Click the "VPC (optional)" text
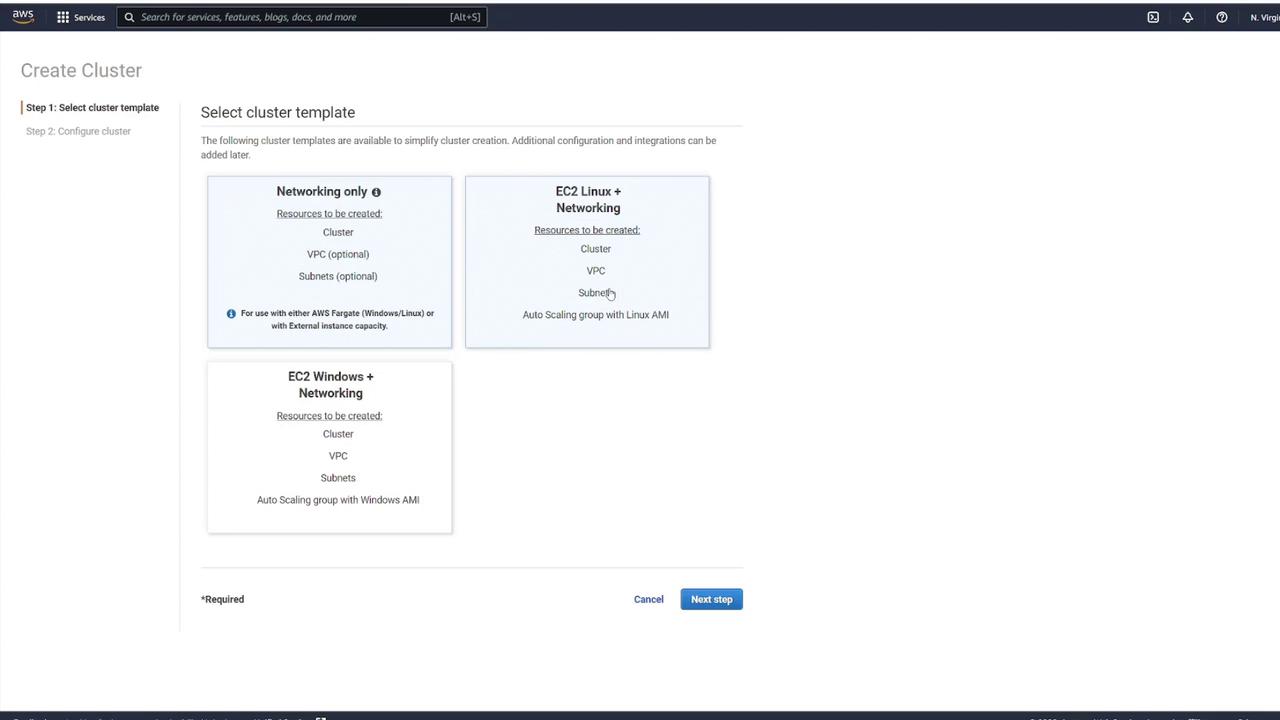 (x=338, y=254)
